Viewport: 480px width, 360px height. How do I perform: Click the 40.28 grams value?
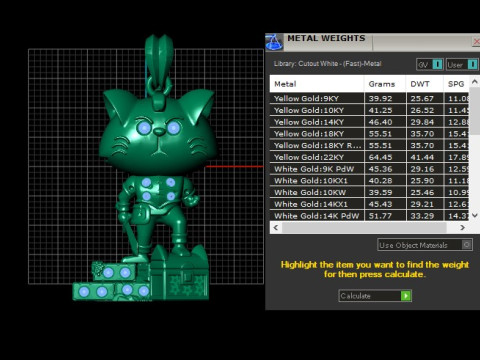380,181
